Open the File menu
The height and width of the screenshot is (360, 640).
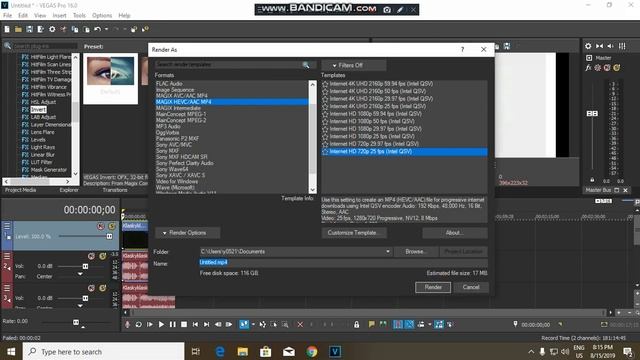pos(8,16)
